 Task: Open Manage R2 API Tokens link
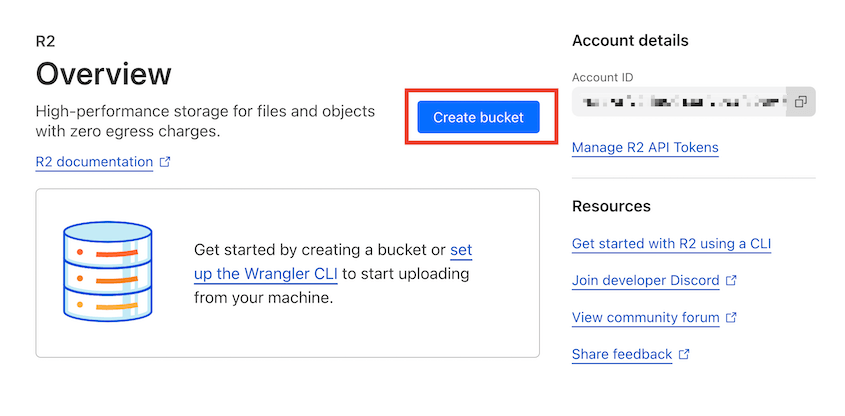[x=645, y=148]
